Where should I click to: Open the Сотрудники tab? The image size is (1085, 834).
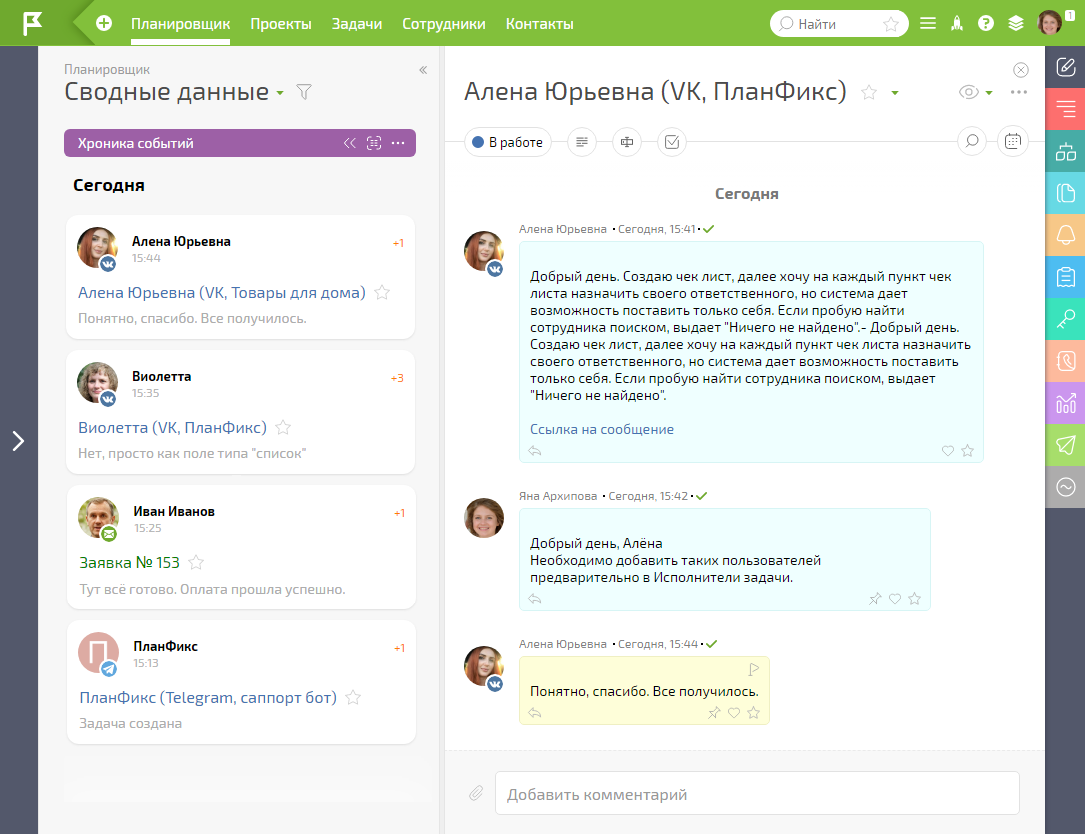coord(444,24)
